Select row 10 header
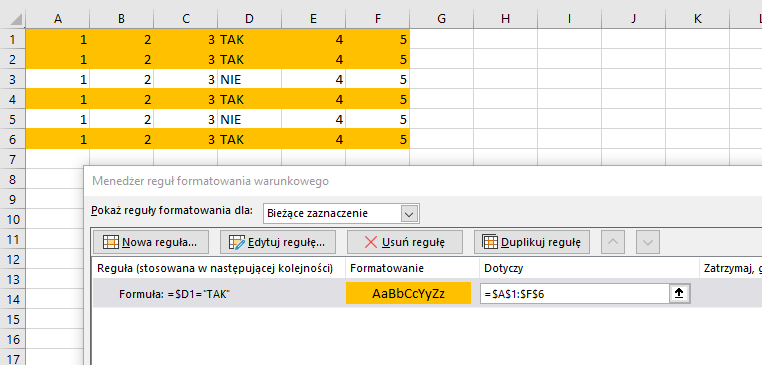This screenshot has height=365, width=762. (13, 219)
